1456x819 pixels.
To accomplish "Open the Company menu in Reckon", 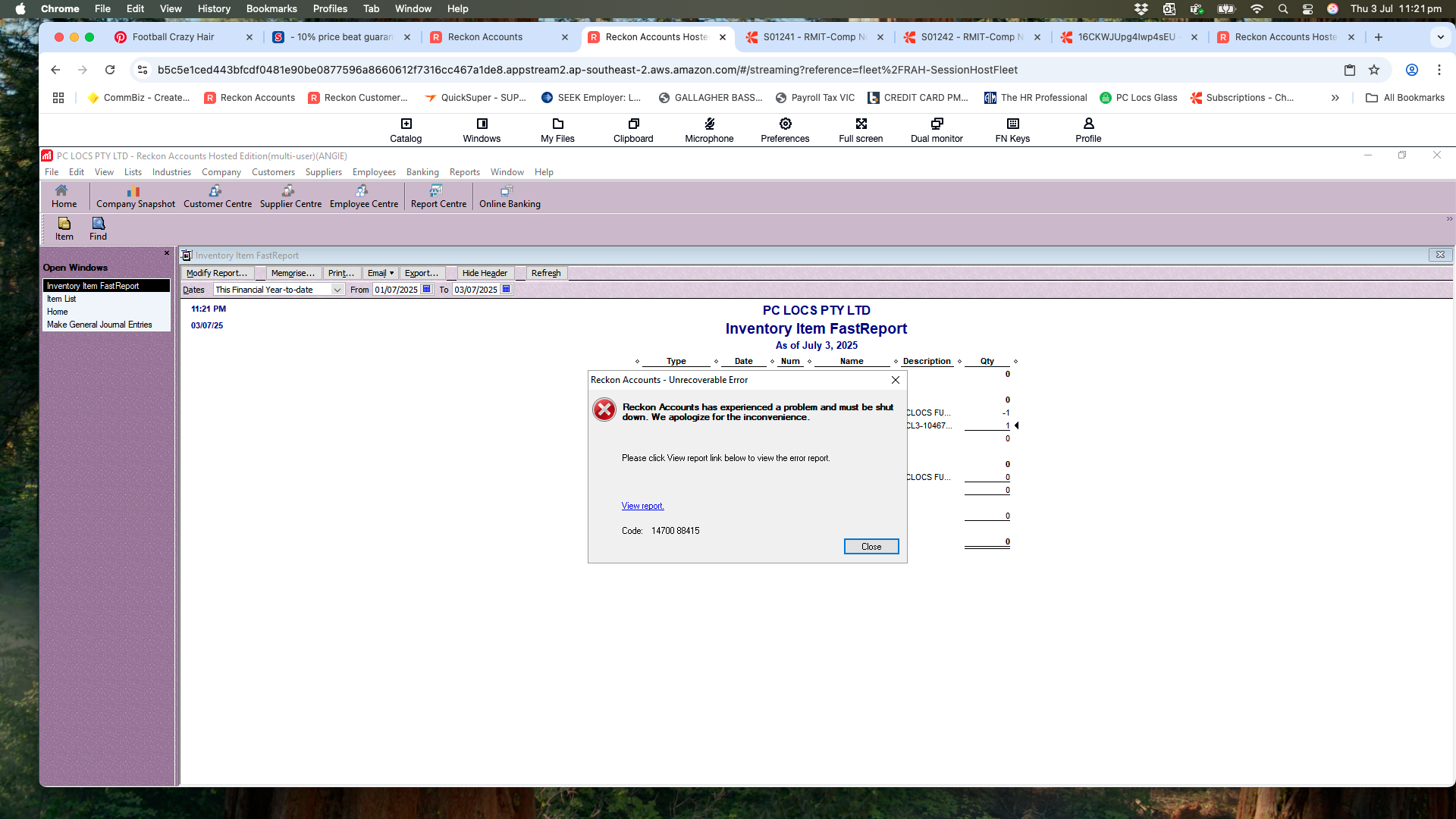I will point(221,172).
